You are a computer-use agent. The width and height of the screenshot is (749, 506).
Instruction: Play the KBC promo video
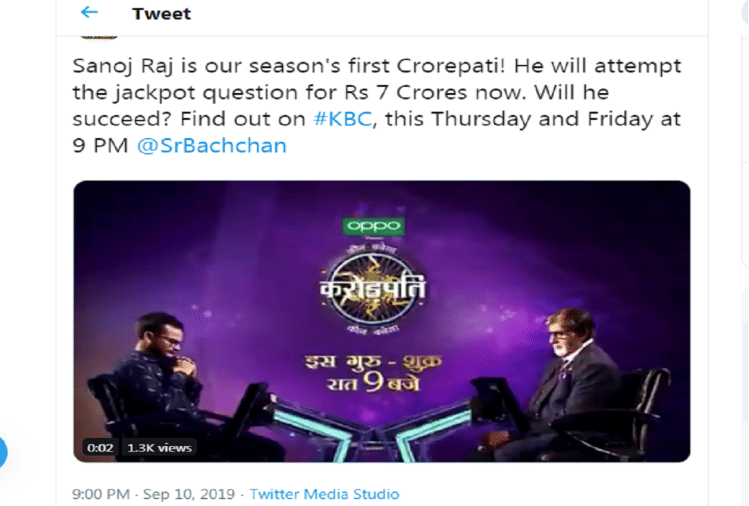tap(382, 321)
